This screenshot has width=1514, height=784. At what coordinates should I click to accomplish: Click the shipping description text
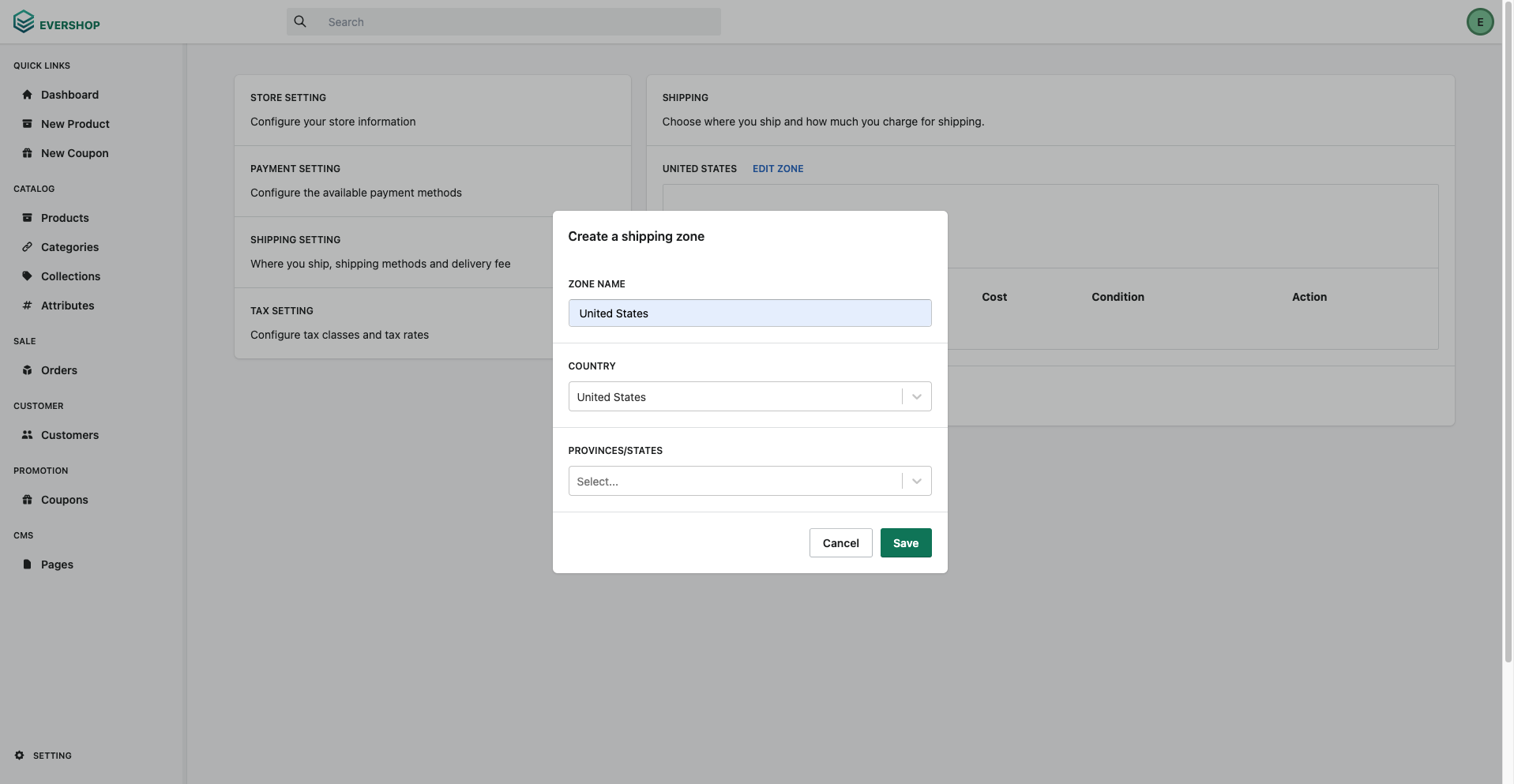[x=823, y=122]
